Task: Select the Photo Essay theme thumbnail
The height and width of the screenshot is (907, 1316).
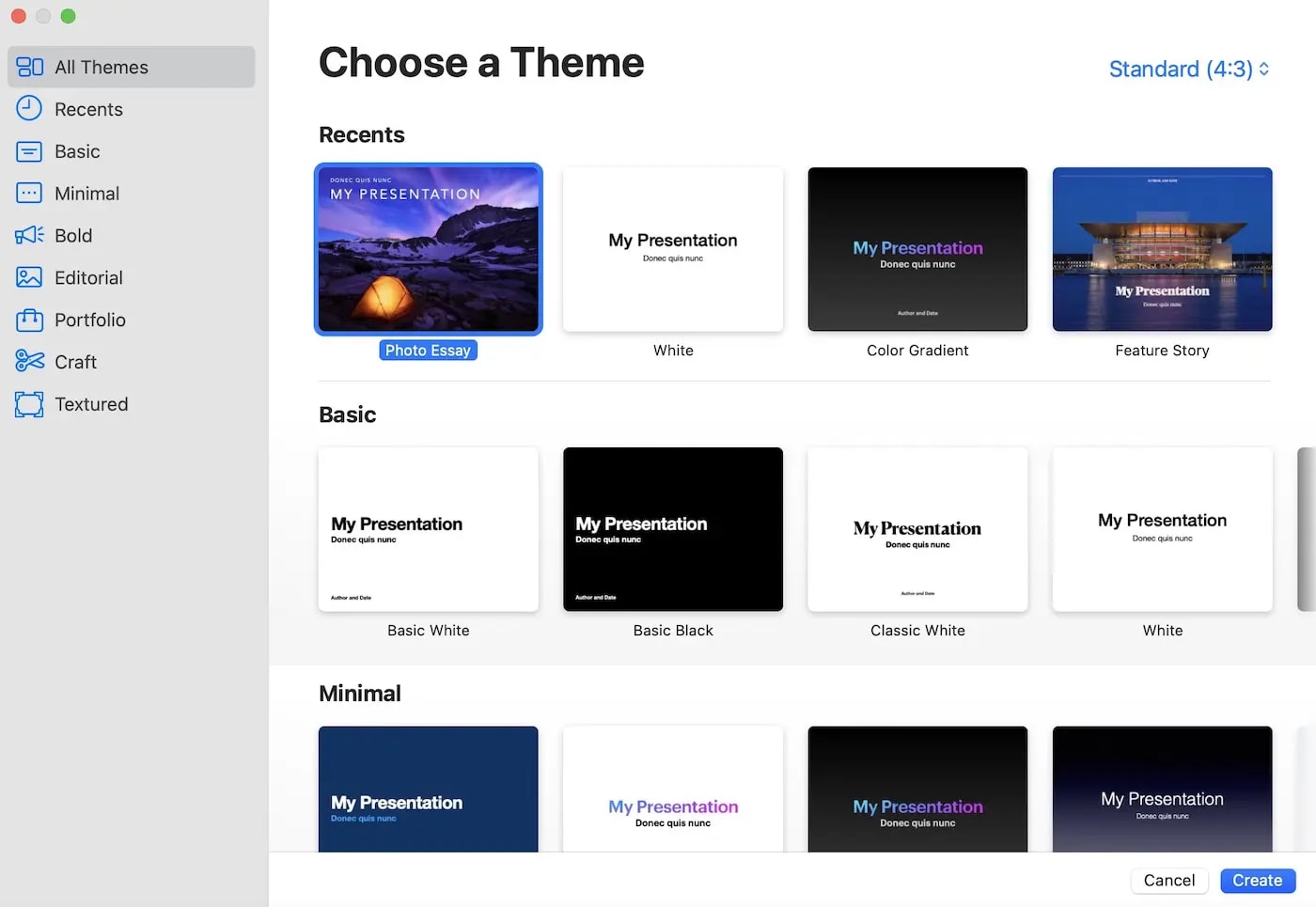Action: point(428,249)
